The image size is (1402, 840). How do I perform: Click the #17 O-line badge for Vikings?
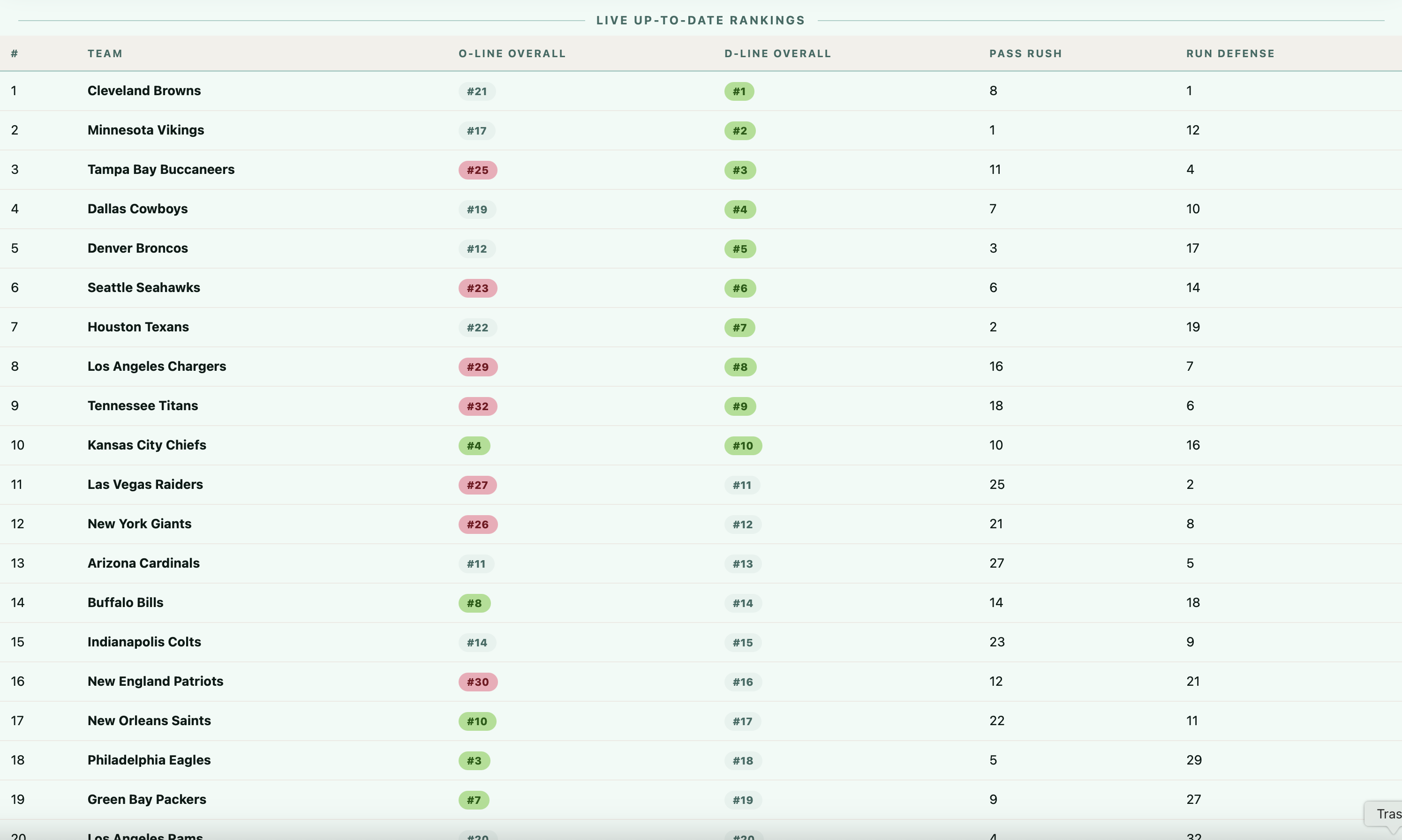(477, 131)
